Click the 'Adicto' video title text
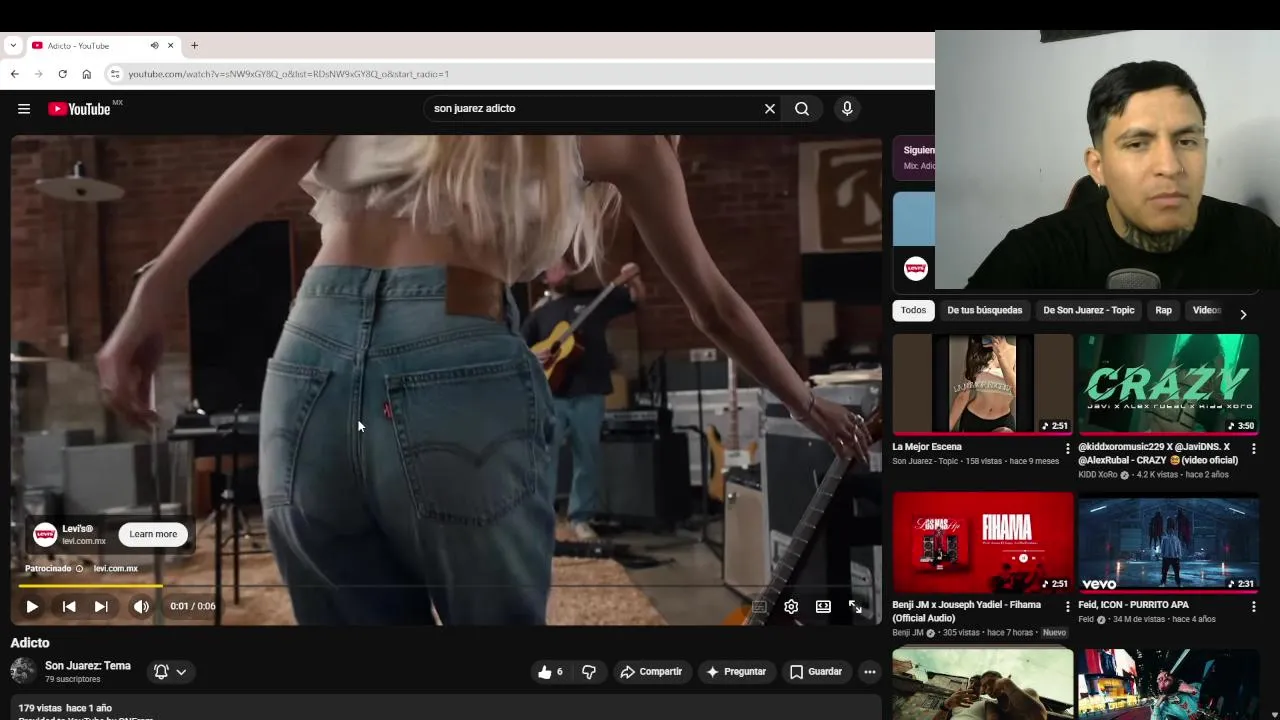 pyautogui.click(x=30, y=643)
